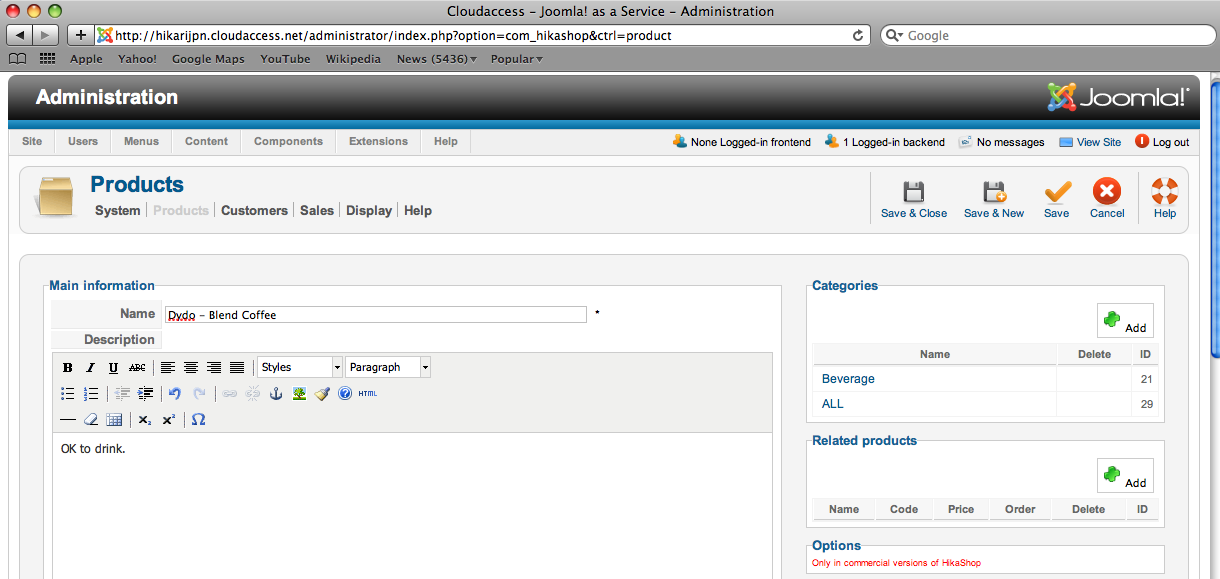Screen dimensions: 1220x579
Task: Click Save & New toolbar button
Action: (994, 199)
